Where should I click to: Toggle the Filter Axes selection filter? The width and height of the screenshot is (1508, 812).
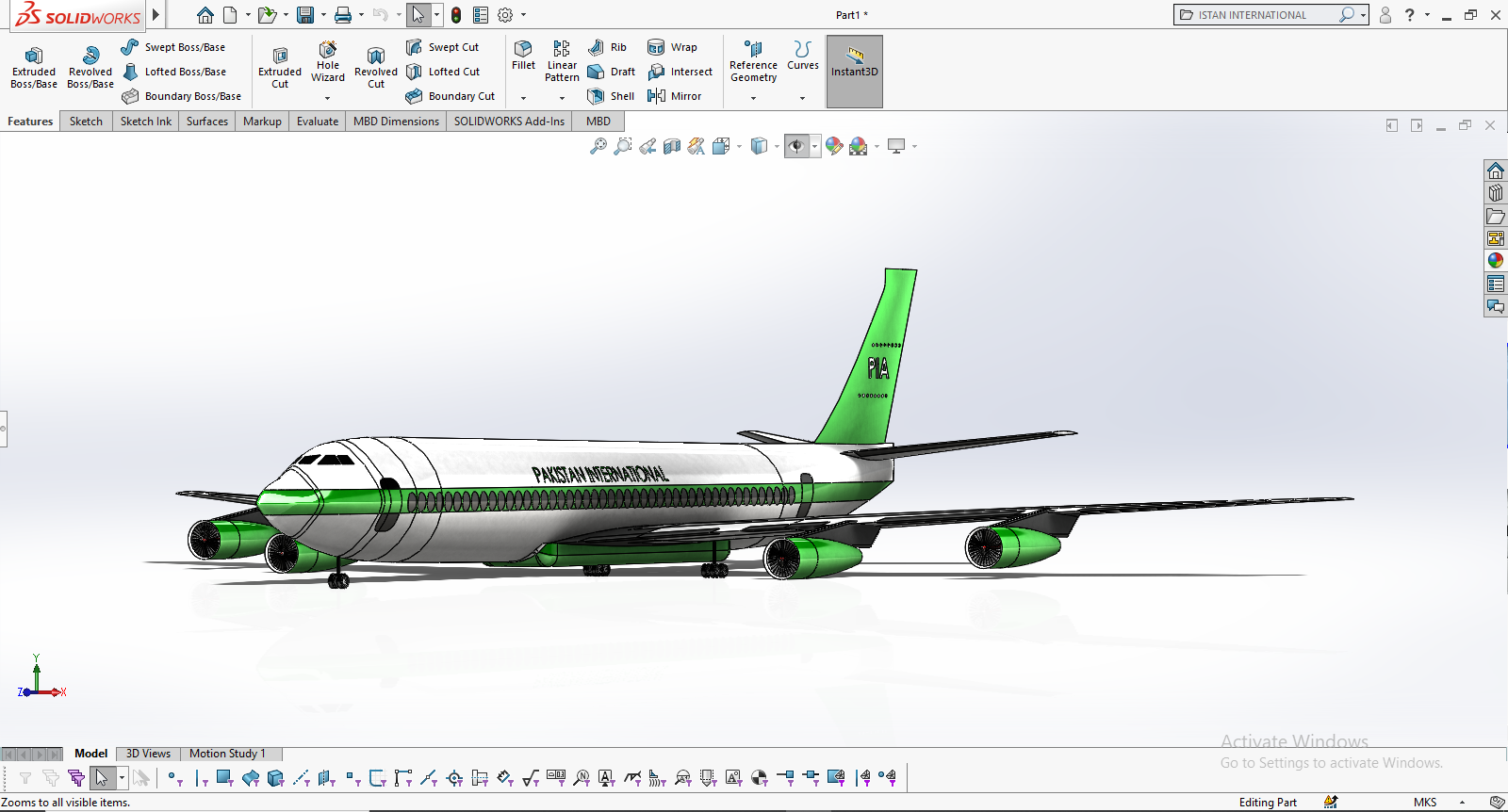pyautogui.click(x=301, y=778)
